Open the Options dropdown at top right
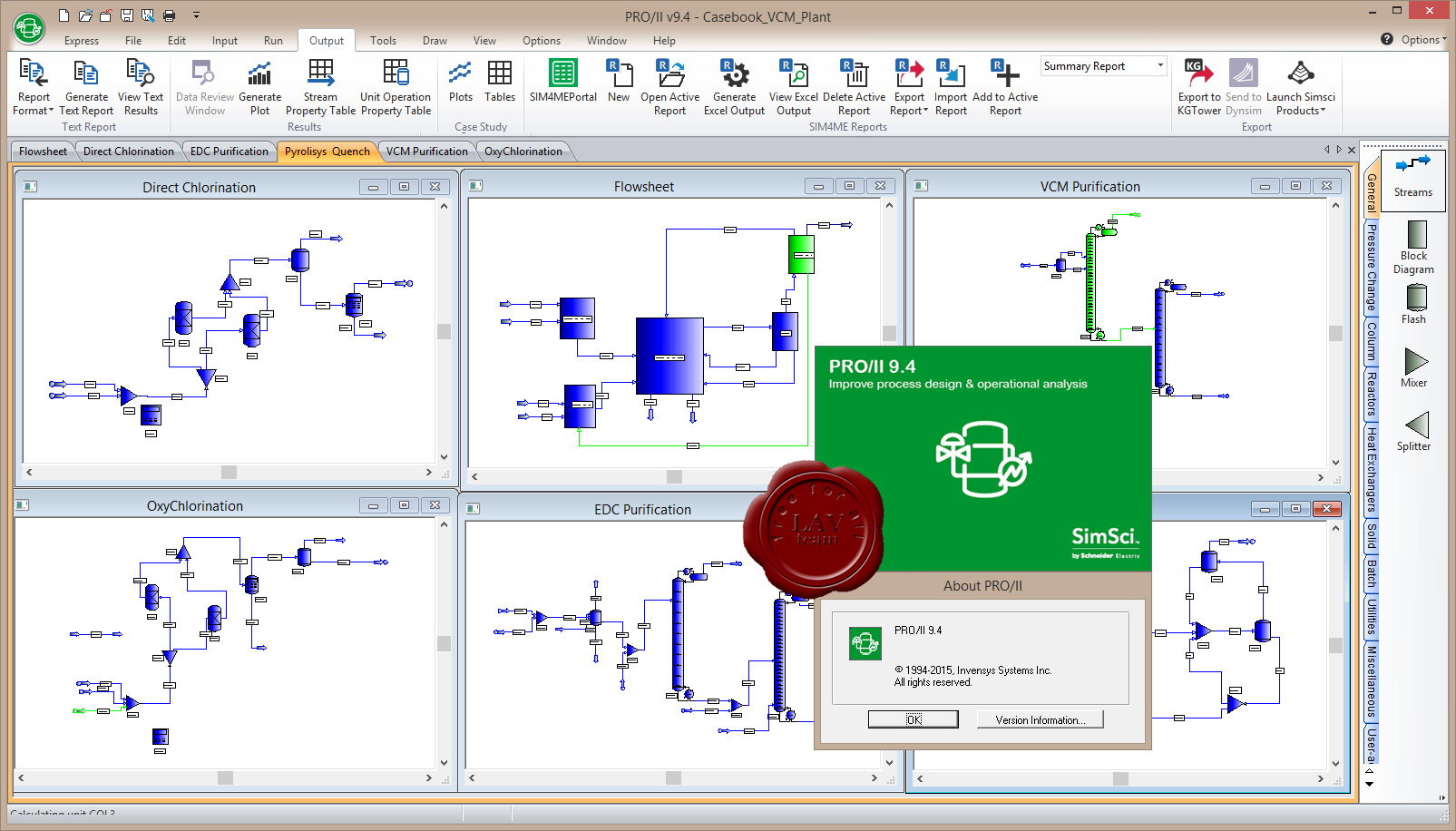Screen dimensions: 1456x831 1423,39
